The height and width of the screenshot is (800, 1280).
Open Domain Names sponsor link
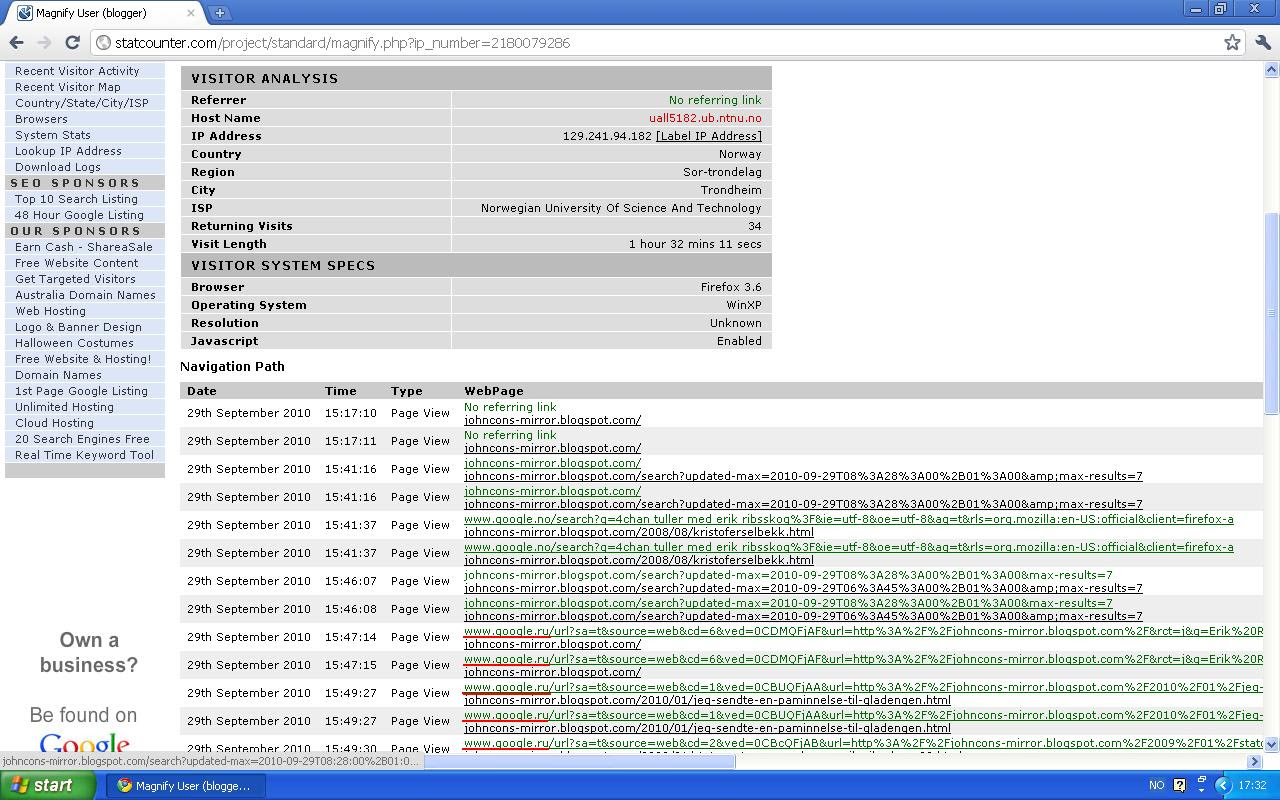pos(58,375)
